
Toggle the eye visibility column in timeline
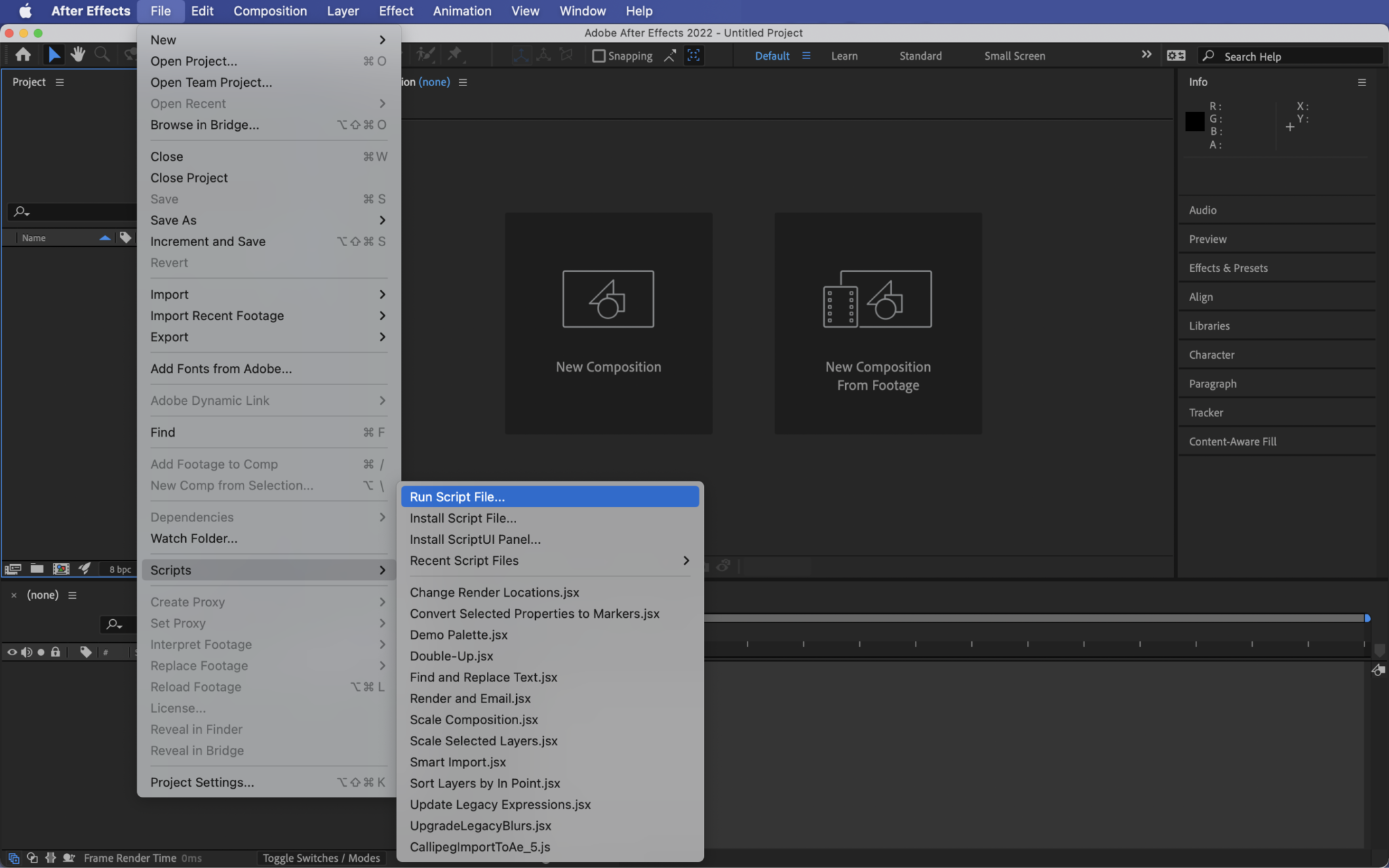[x=12, y=652]
